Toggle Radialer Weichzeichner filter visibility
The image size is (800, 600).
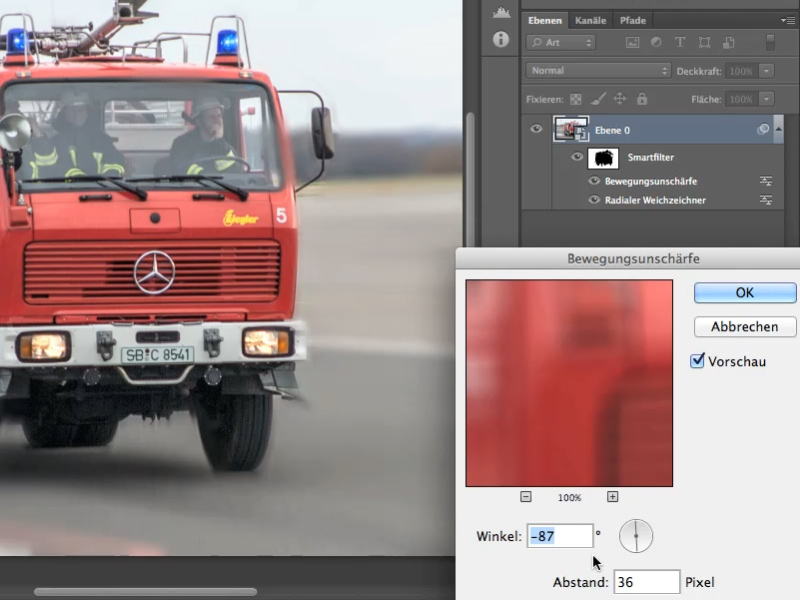(x=594, y=199)
